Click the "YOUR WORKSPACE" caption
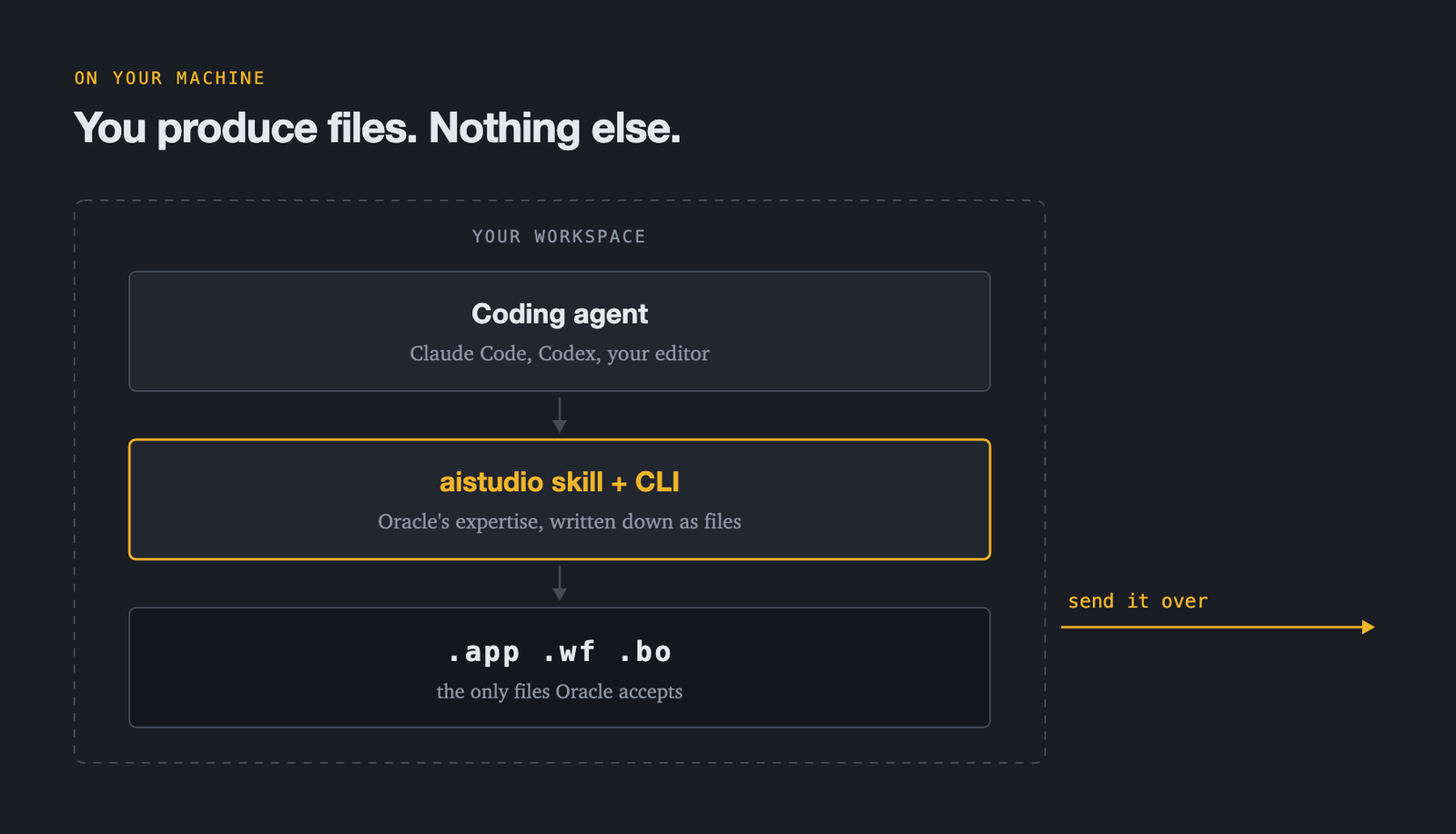This screenshot has width=1456, height=834. click(559, 236)
